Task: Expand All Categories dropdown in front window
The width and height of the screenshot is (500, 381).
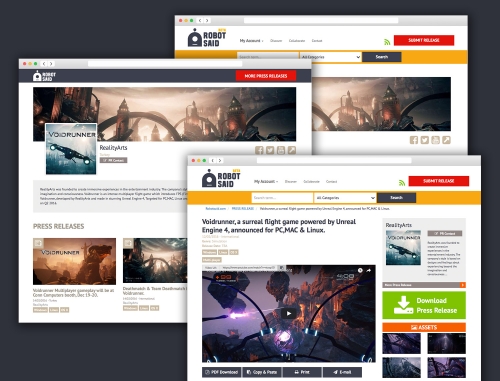Action: coord(345,198)
